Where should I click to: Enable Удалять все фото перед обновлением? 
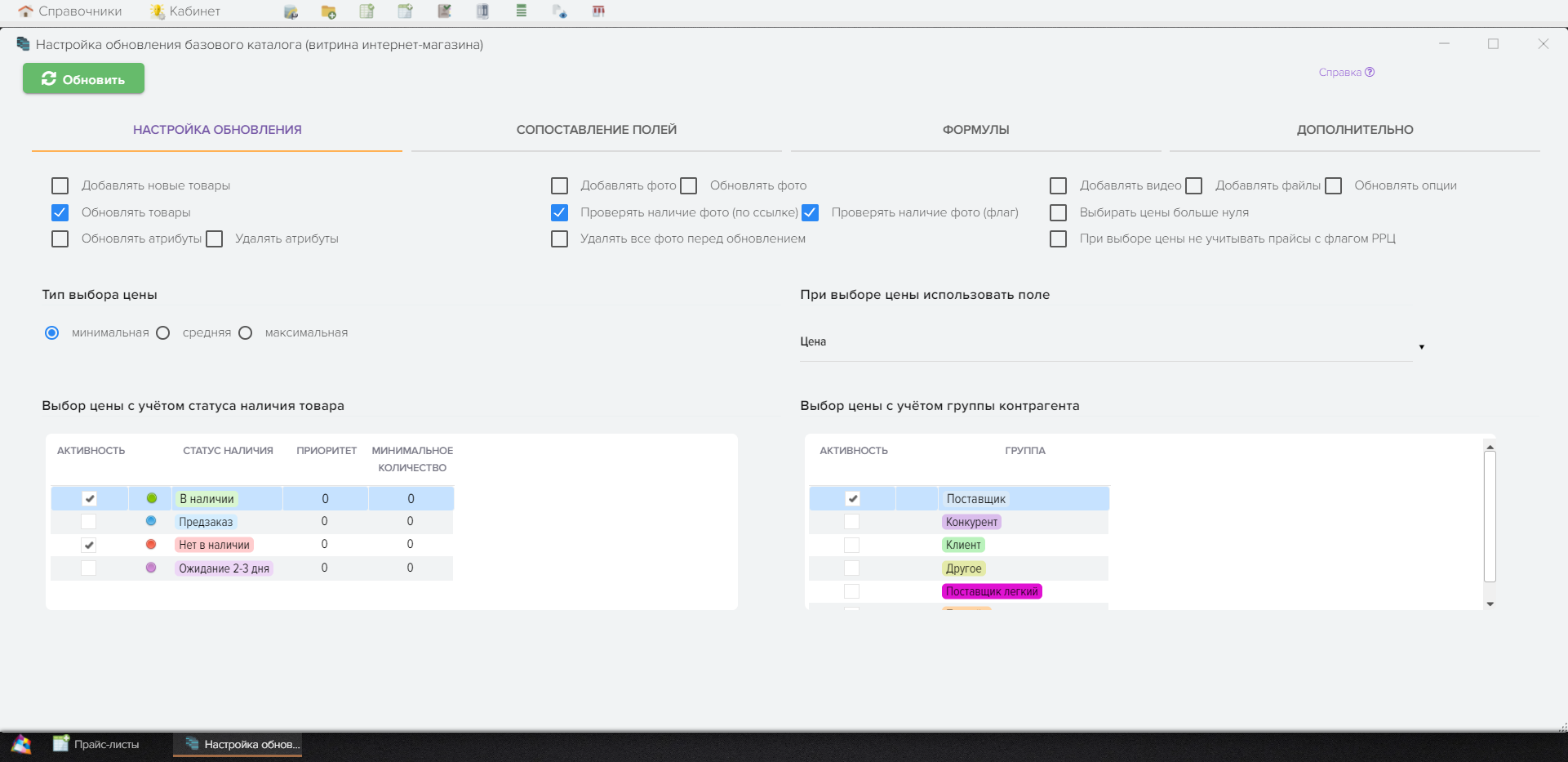559,238
